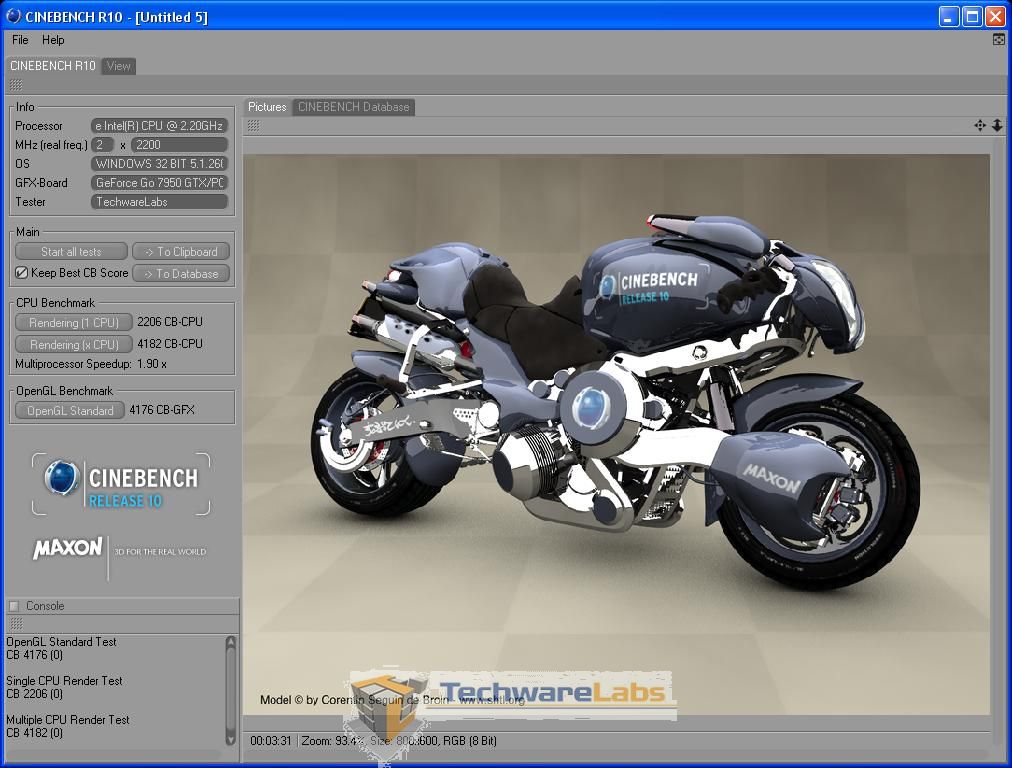1012x768 pixels.
Task: Click the MHz field showing 2200
Action: (x=179, y=145)
